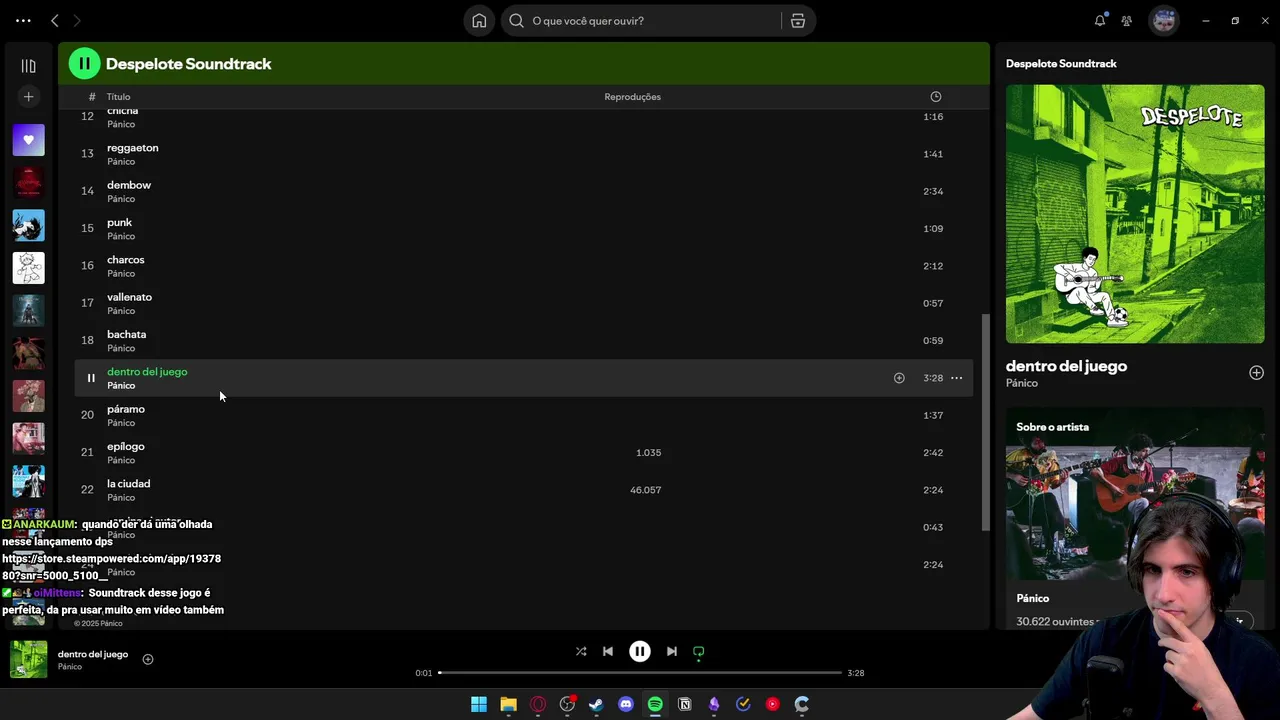Pause with the green header button
The height and width of the screenshot is (720, 1280).
84,64
